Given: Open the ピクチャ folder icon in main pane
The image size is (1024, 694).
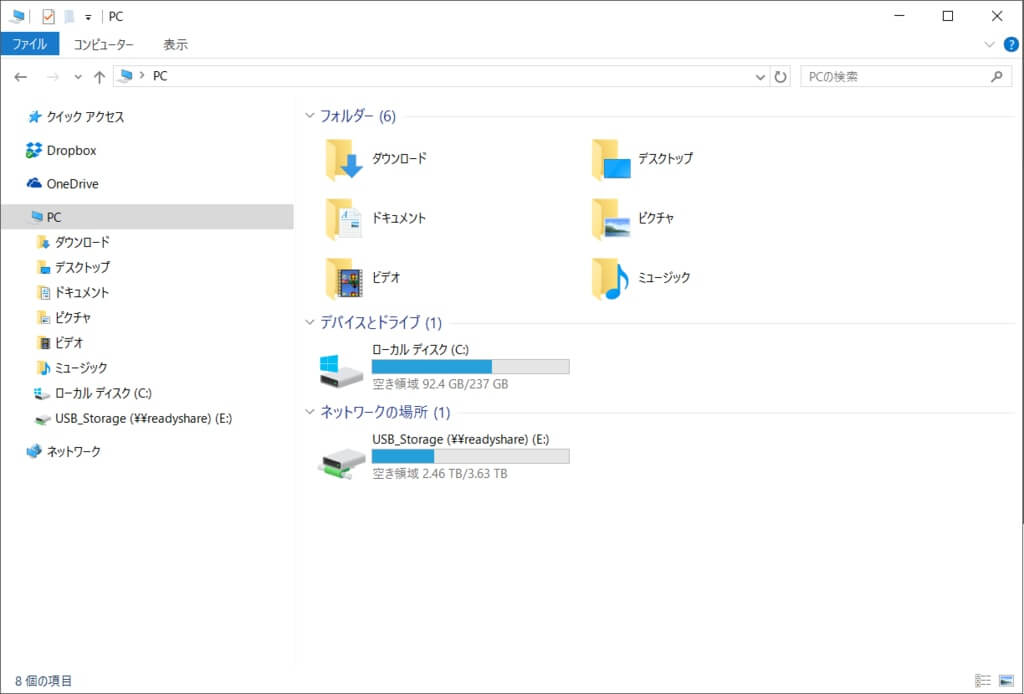Looking at the screenshot, I should point(611,219).
